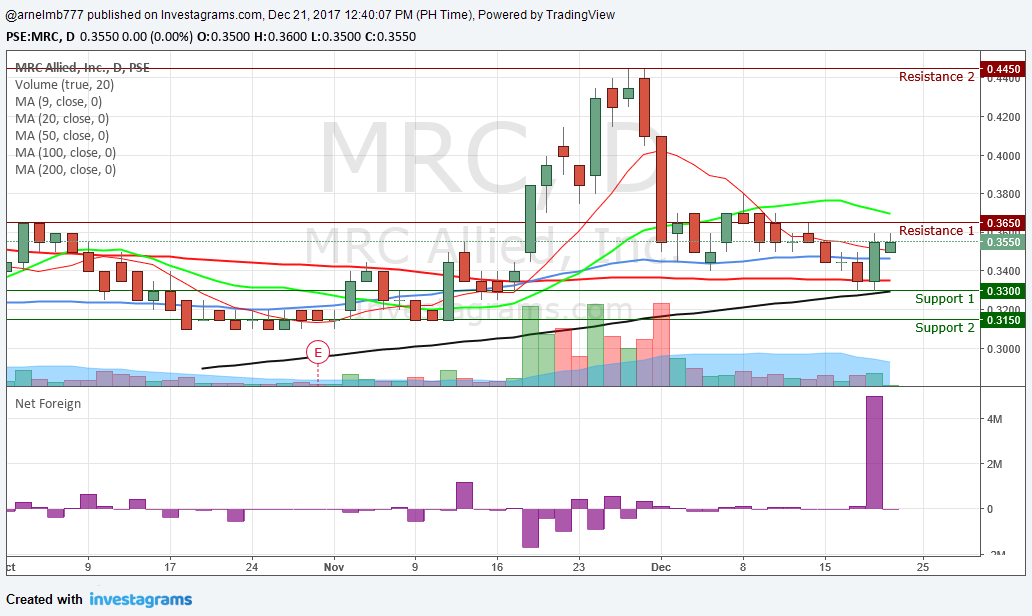Open the investagrams logo link

click(141, 600)
